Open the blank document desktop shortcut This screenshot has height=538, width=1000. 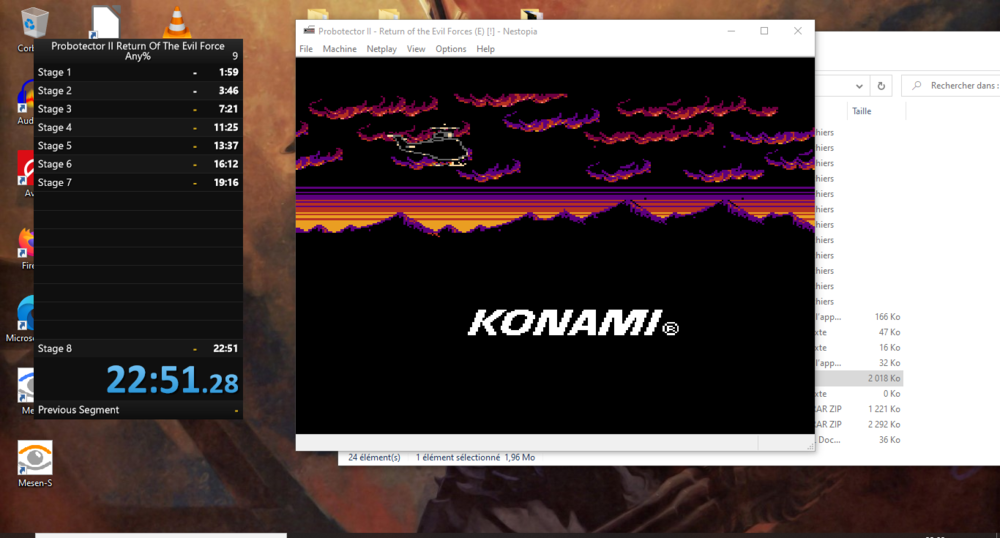pos(105,22)
